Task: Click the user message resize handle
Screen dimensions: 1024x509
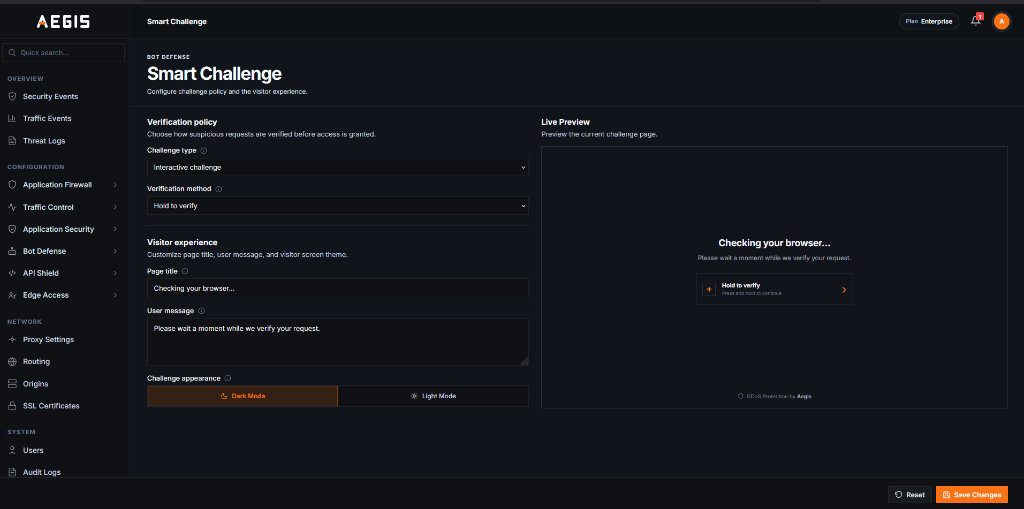Action: [x=524, y=361]
